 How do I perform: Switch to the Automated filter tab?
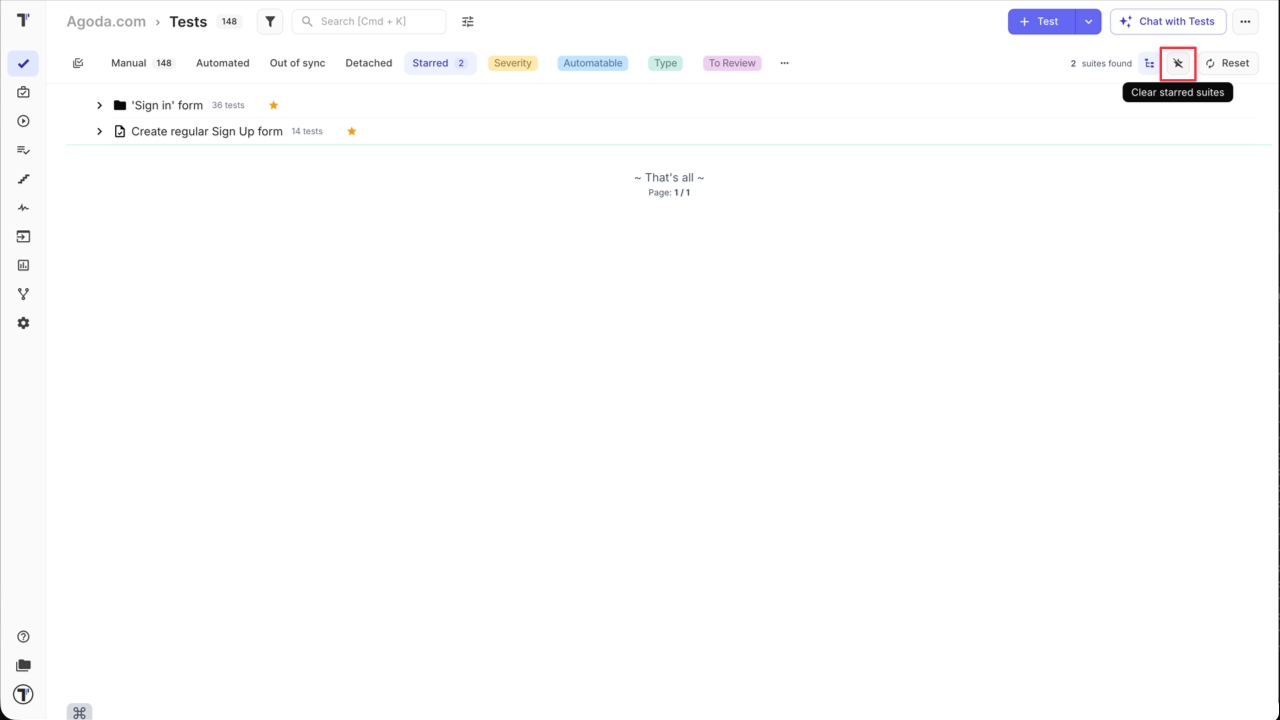[222, 62]
